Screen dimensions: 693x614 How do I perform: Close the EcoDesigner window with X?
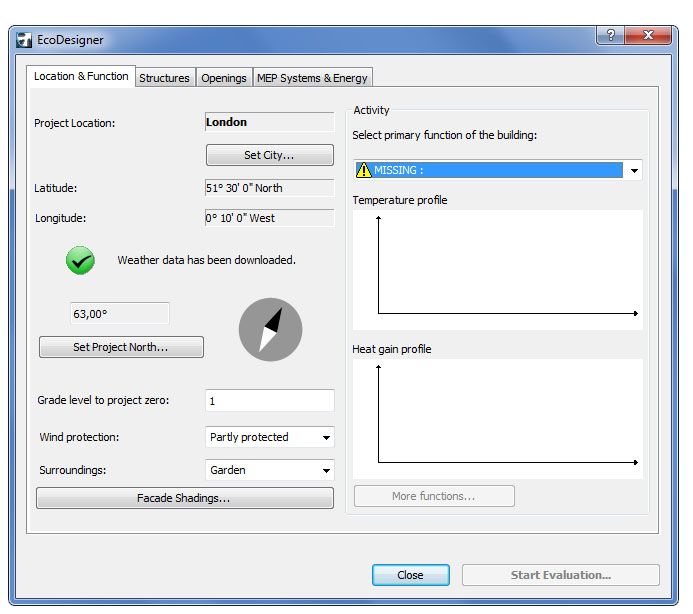tap(648, 35)
